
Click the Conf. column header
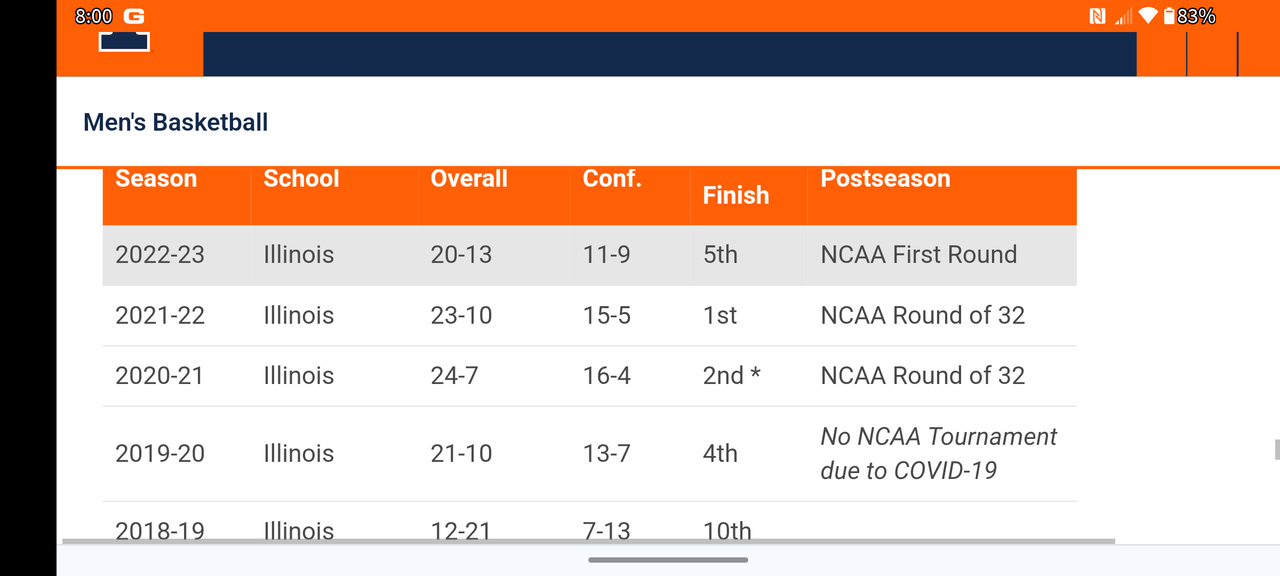tap(612, 179)
